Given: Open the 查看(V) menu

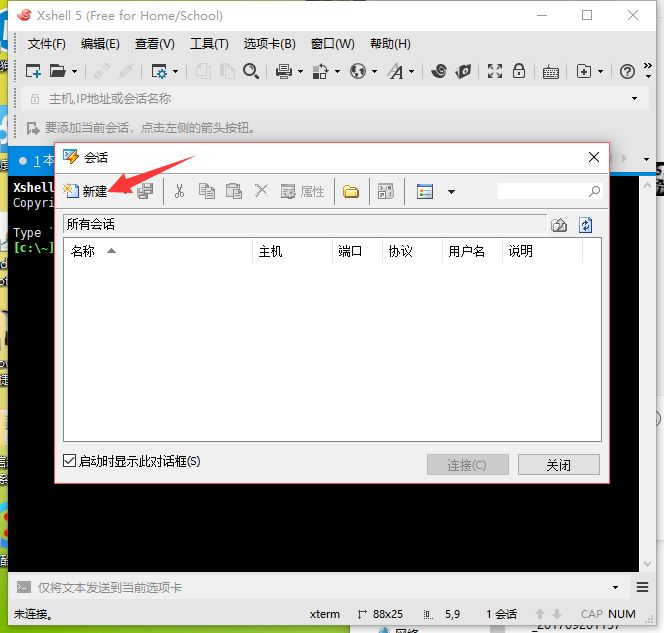Looking at the screenshot, I should pyautogui.click(x=155, y=44).
